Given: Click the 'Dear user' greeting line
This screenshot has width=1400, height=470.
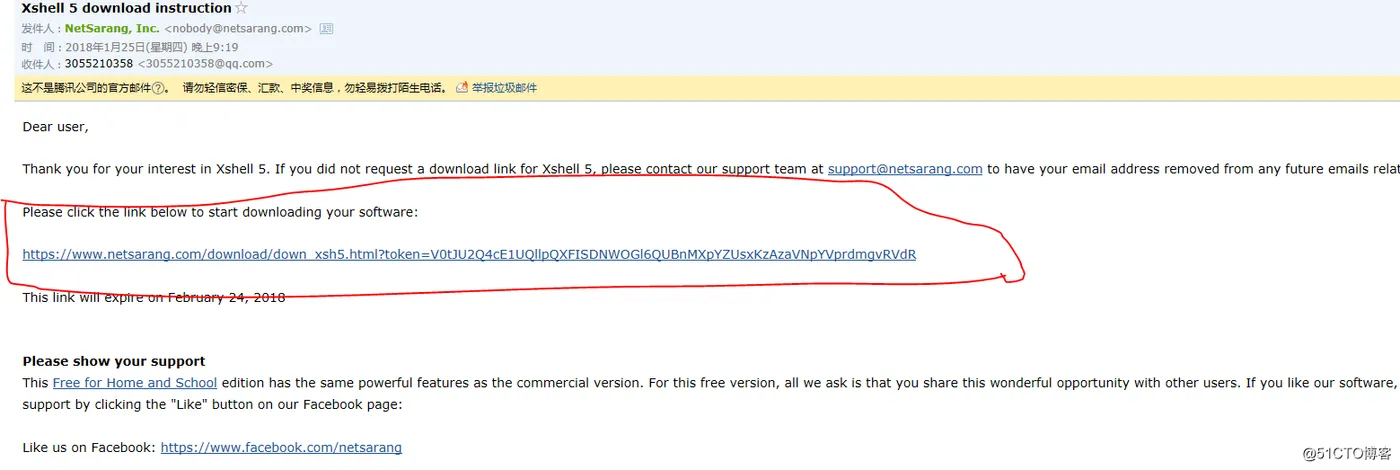Looking at the screenshot, I should [x=55, y=127].
